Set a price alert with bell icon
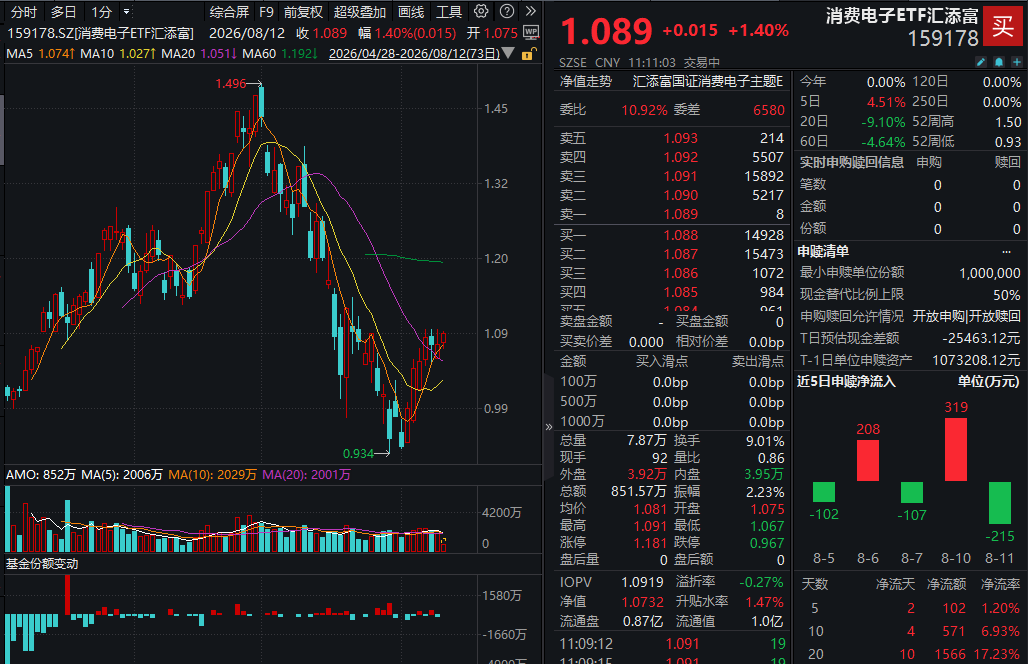Image resolution: width=1028 pixels, height=664 pixels. click(998, 62)
